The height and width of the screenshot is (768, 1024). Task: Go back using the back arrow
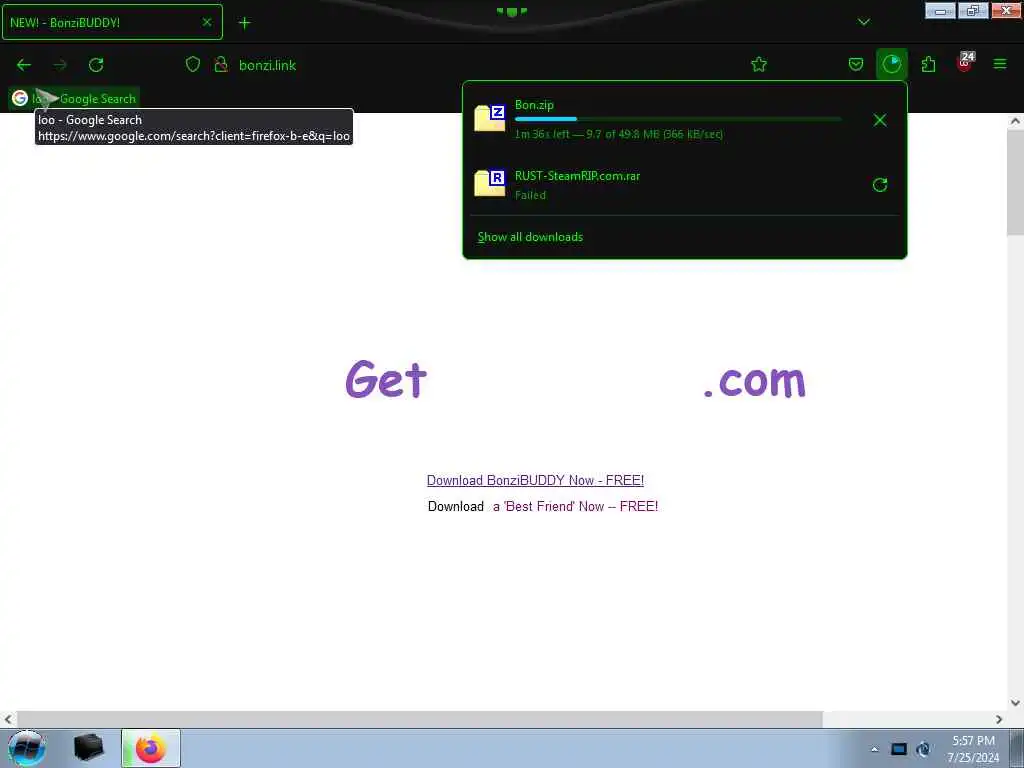(x=24, y=65)
